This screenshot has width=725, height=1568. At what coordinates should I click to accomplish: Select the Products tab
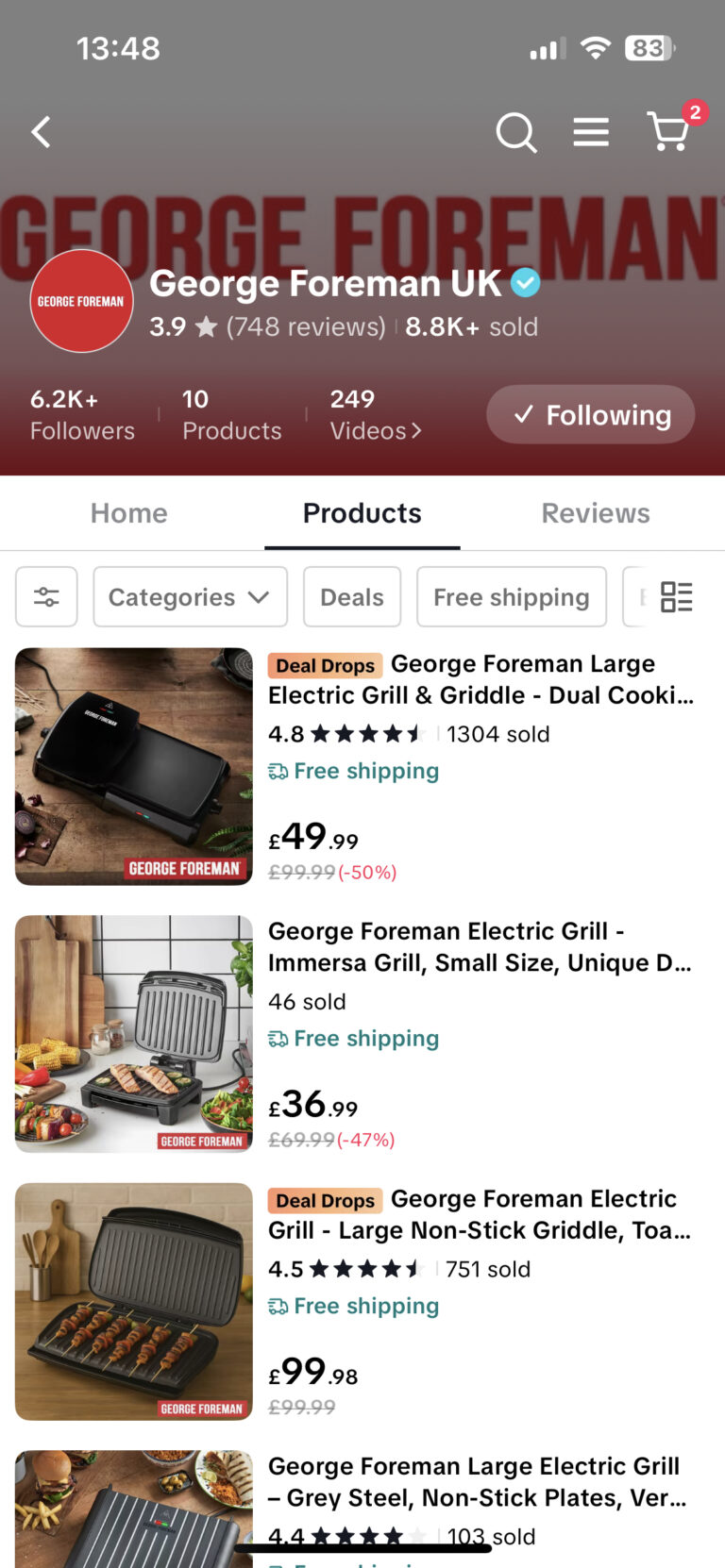[362, 513]
